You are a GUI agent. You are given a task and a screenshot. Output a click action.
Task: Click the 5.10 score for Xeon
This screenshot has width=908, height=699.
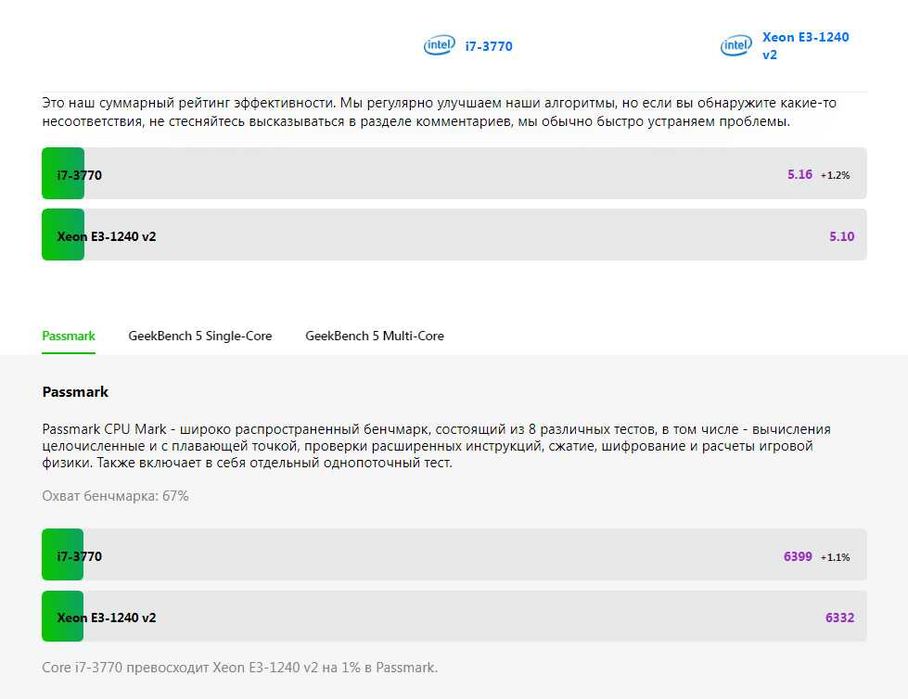tap(841, 236)
